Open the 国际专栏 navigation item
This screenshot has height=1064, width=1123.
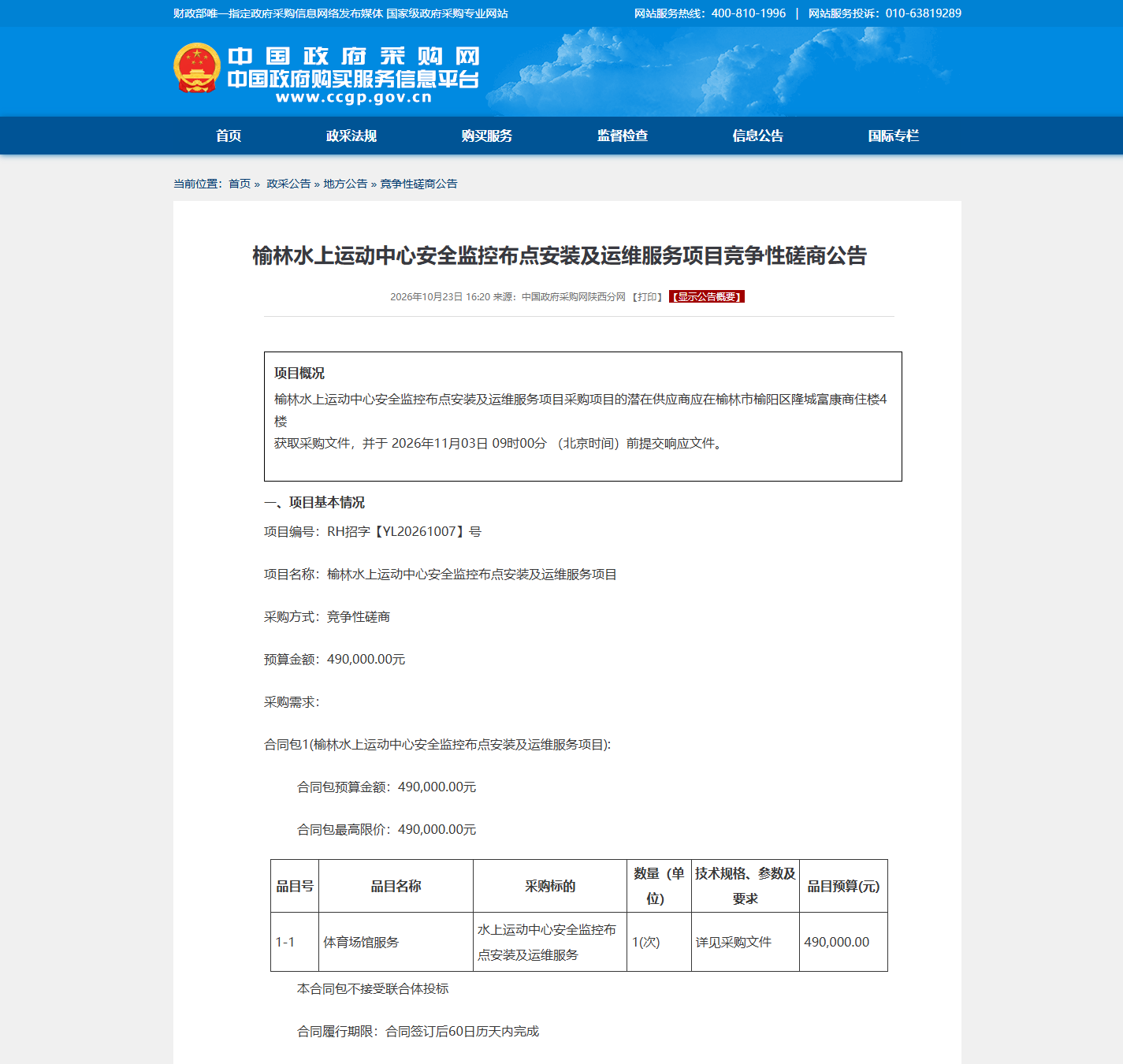(894, 136)
